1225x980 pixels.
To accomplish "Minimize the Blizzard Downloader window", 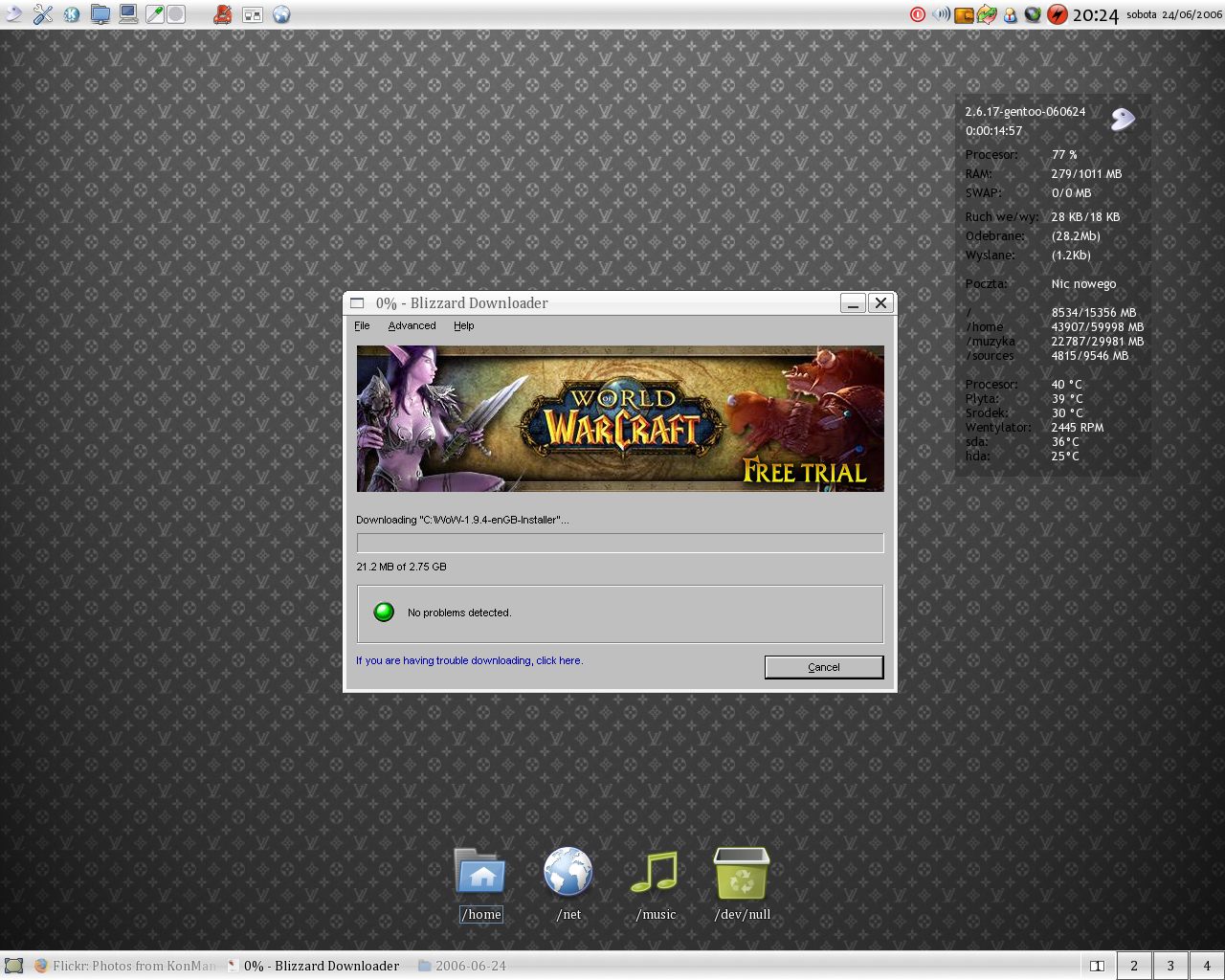I will click(853, 303).
